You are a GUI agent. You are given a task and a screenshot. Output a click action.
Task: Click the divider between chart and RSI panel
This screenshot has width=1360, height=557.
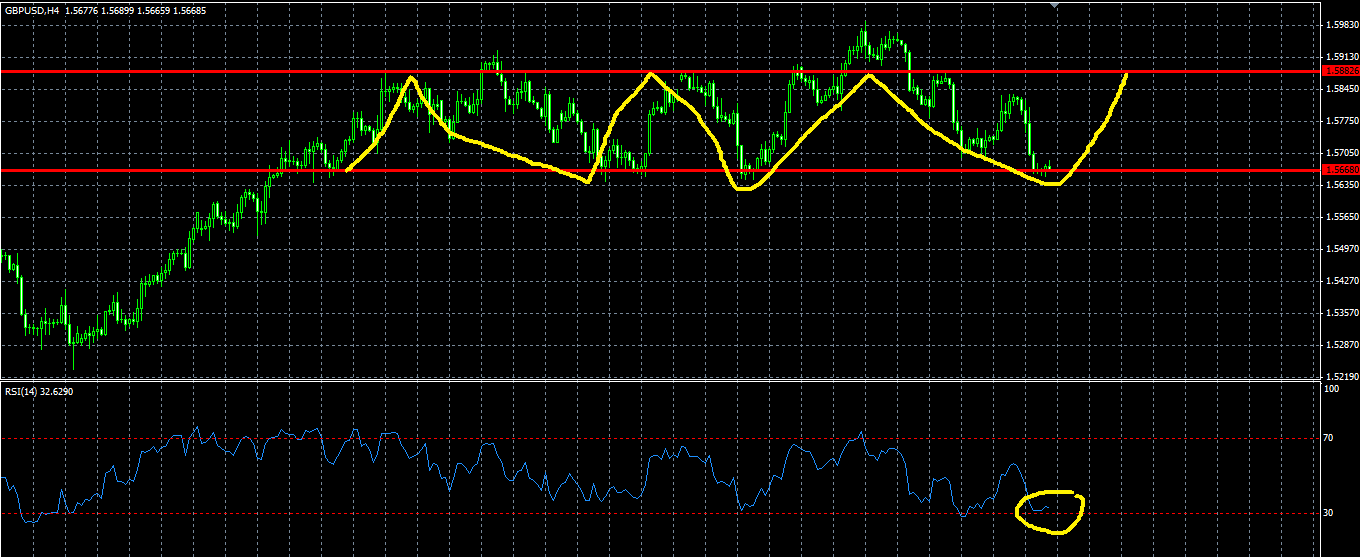click(660, 380)
